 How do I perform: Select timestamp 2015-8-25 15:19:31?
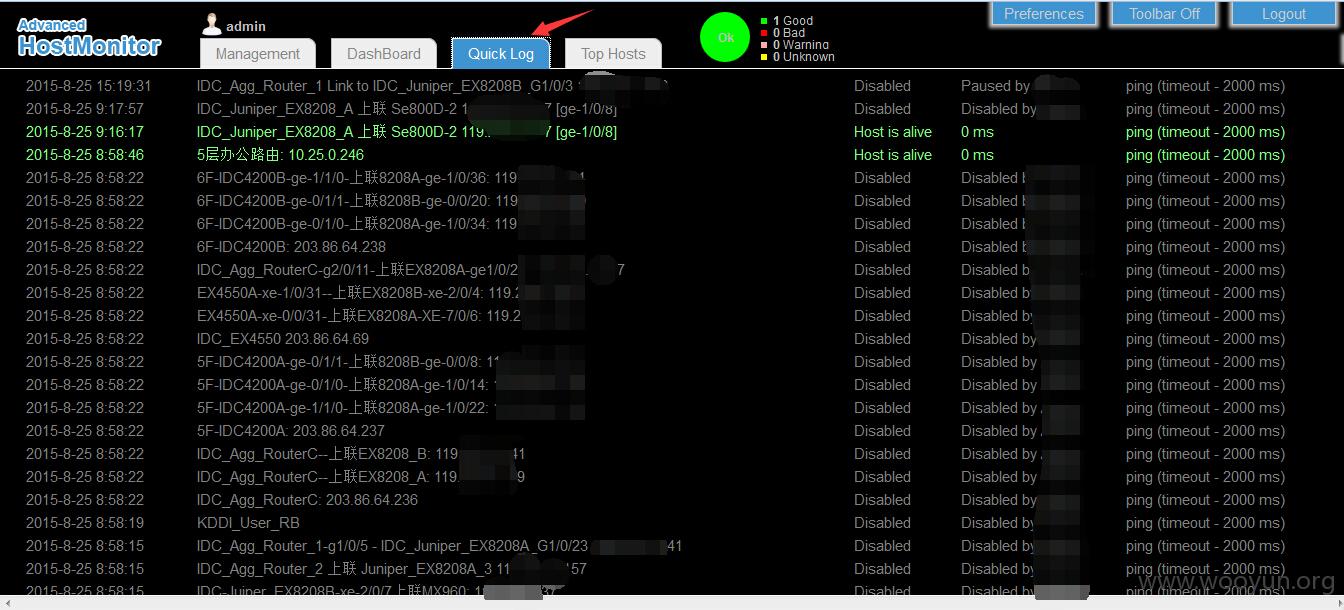(88, 86)
